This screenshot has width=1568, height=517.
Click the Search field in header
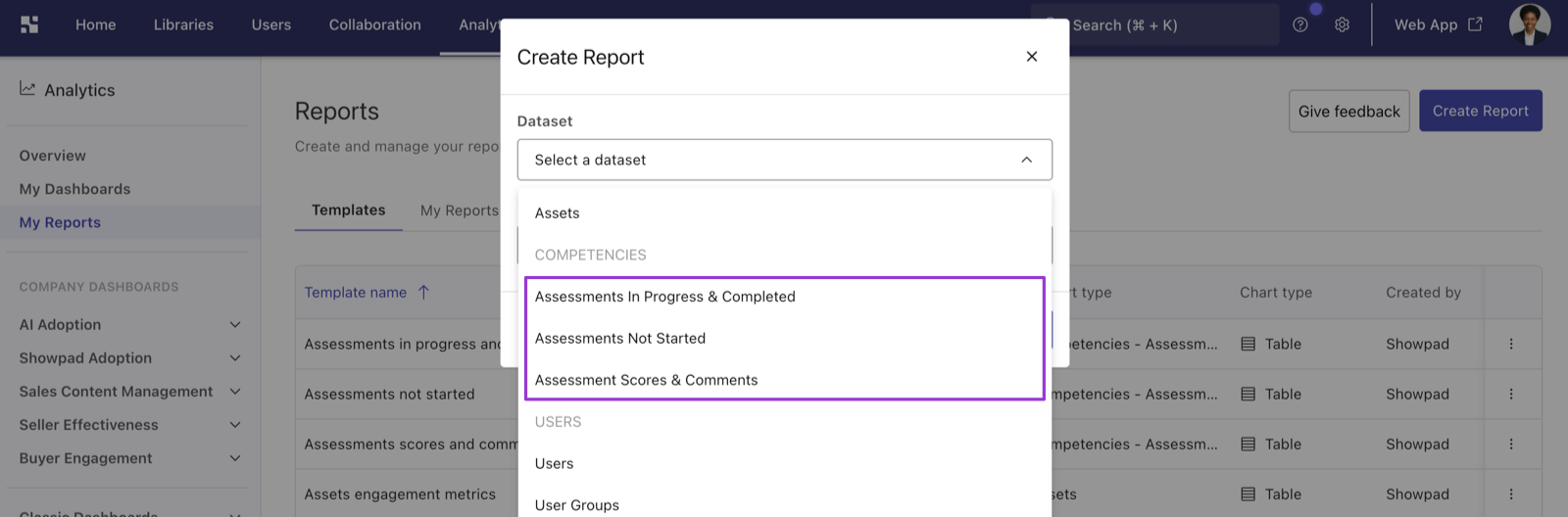[1155, 25]
